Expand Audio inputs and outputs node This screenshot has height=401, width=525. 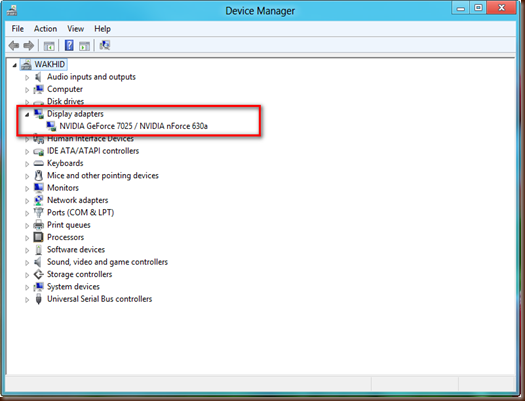pyautogui.click(x=27, y=78)
